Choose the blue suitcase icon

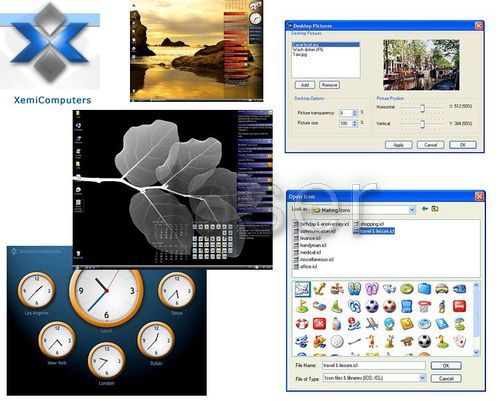(x=424, y=289)
